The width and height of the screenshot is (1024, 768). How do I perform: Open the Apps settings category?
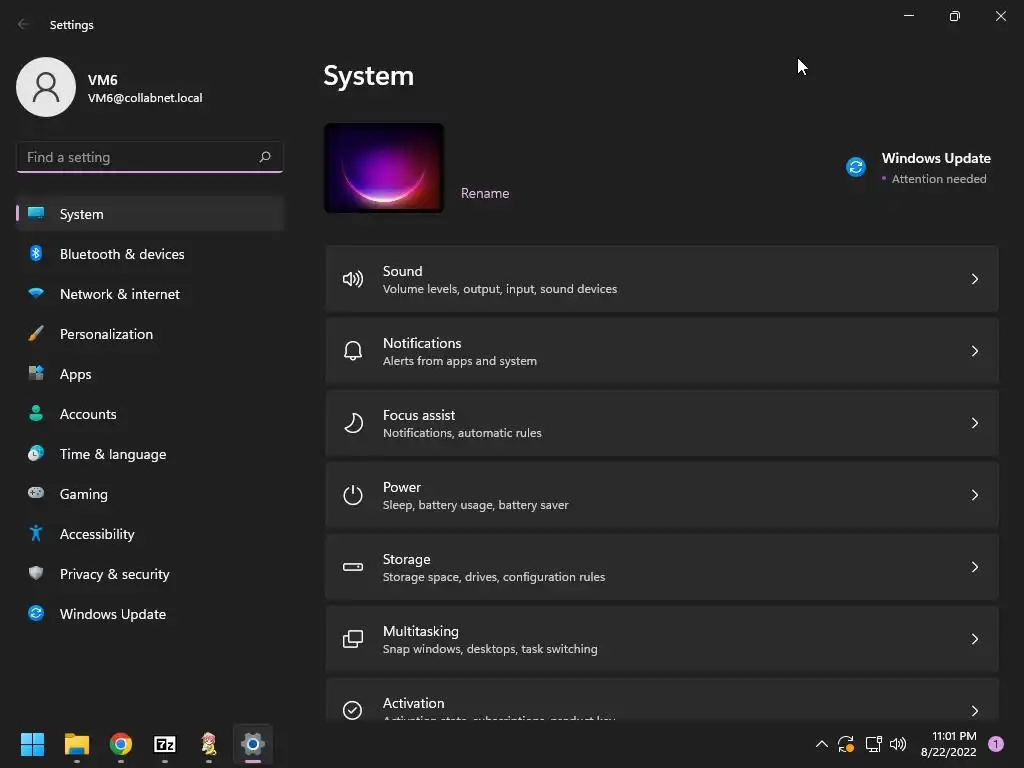pyautogui.click(x=150, y=374)
